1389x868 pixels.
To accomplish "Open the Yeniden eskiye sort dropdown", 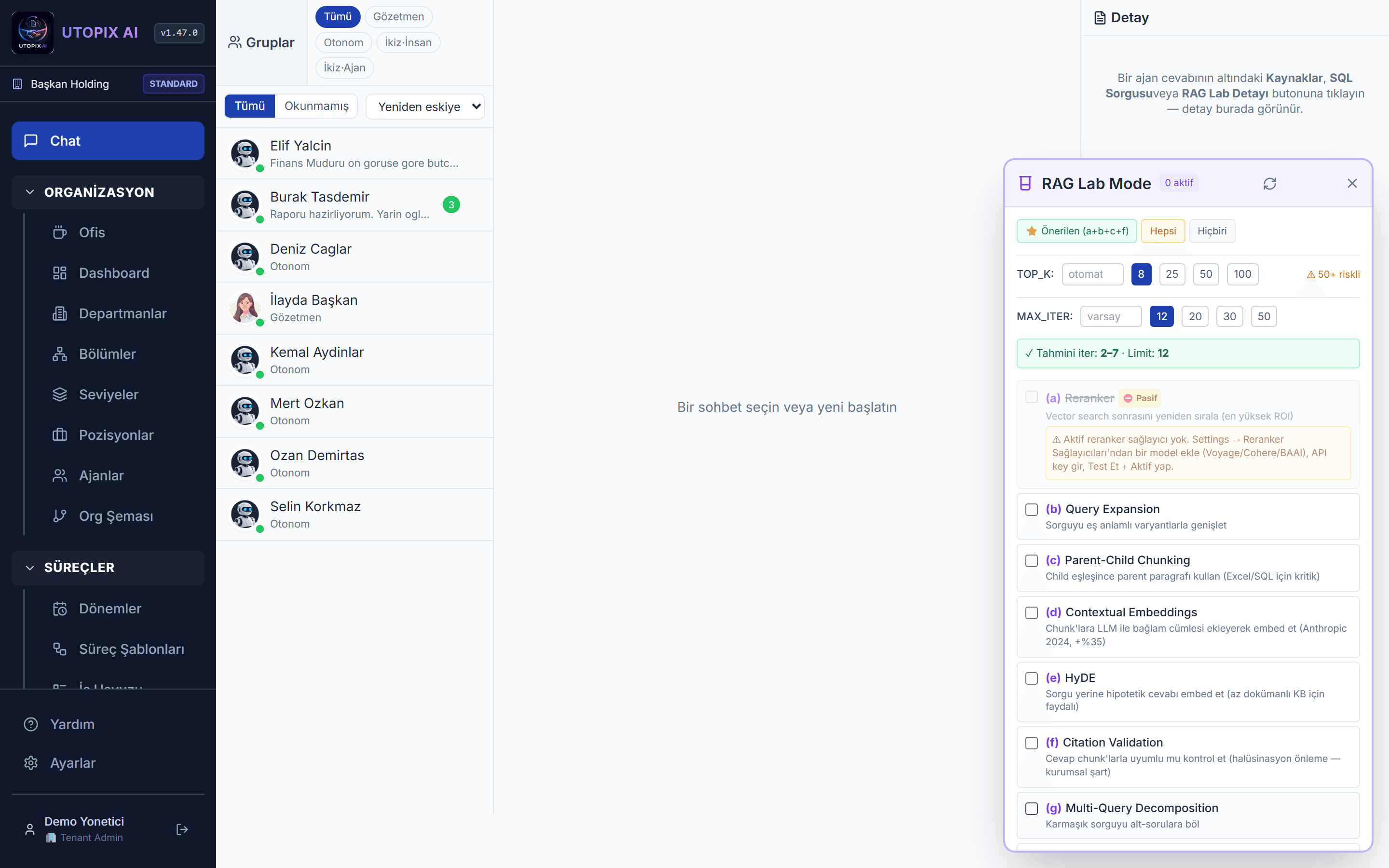I will (425, 106).
